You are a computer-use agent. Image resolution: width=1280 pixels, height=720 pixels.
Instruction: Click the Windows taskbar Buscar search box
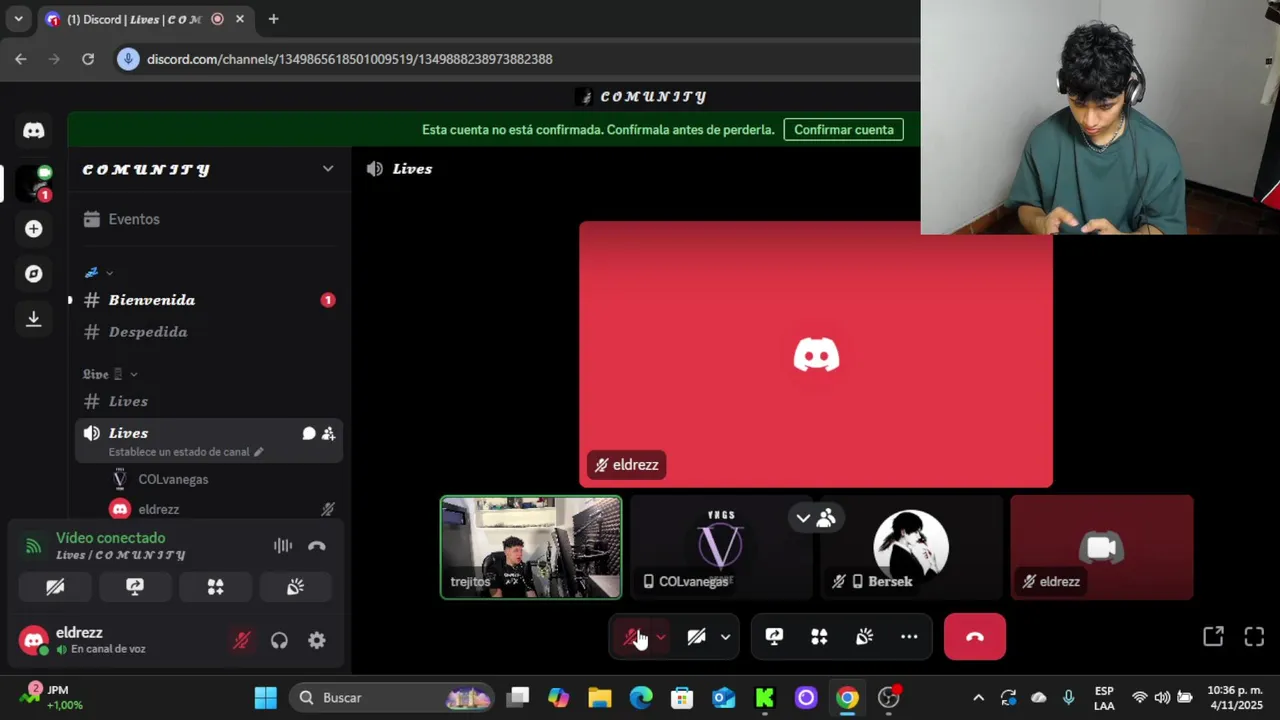pyautogui.click(x=394, y=698)
